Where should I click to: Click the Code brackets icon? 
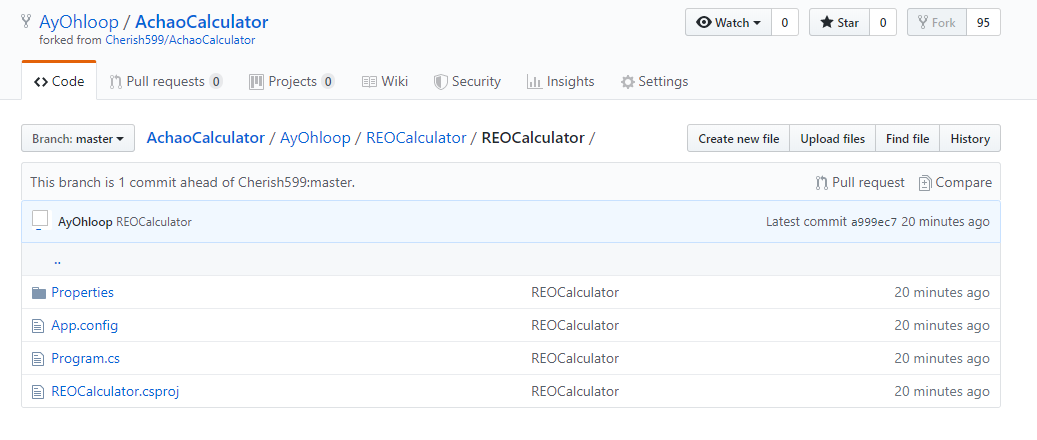[41, 82]
